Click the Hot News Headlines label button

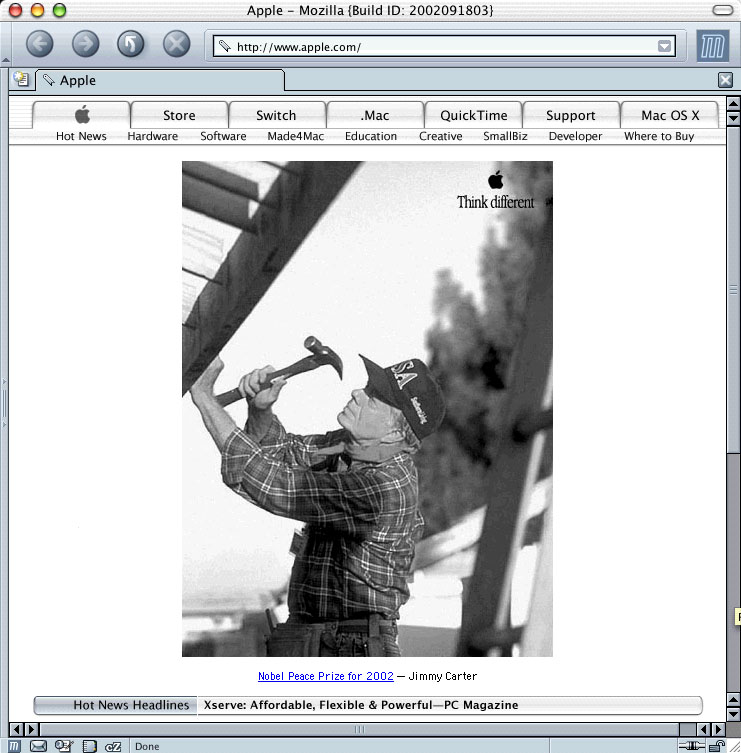[116, 705]
